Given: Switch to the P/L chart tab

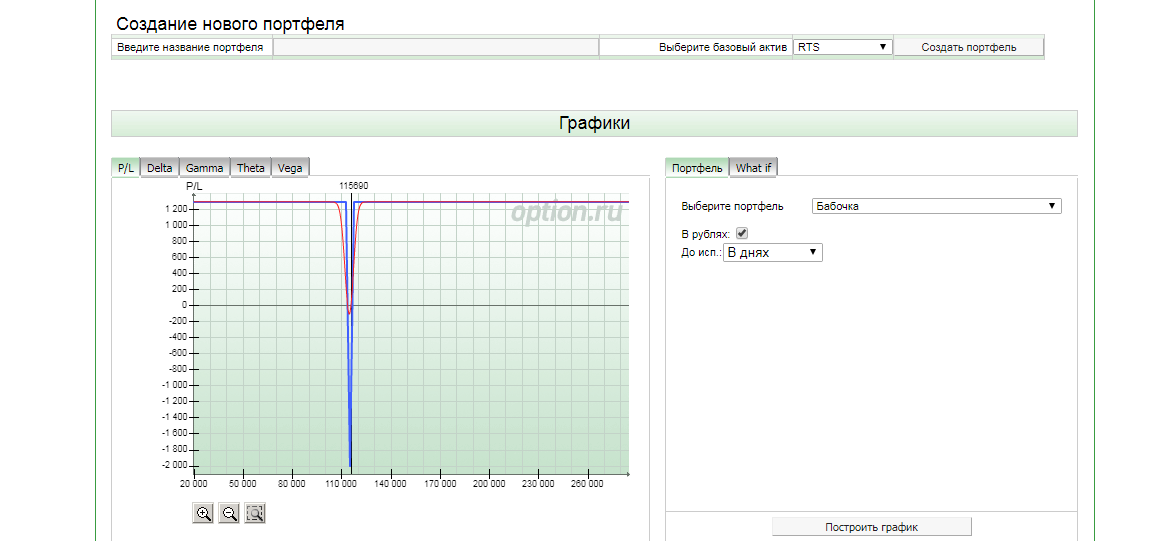Looking at the screenshot, I should coord(126,168).
